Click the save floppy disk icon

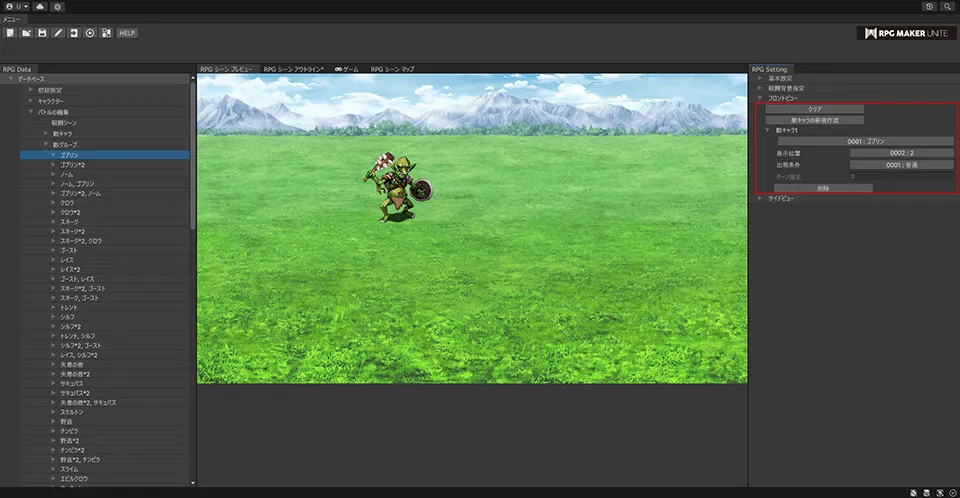pyautogui.click(x=42, y=33)
